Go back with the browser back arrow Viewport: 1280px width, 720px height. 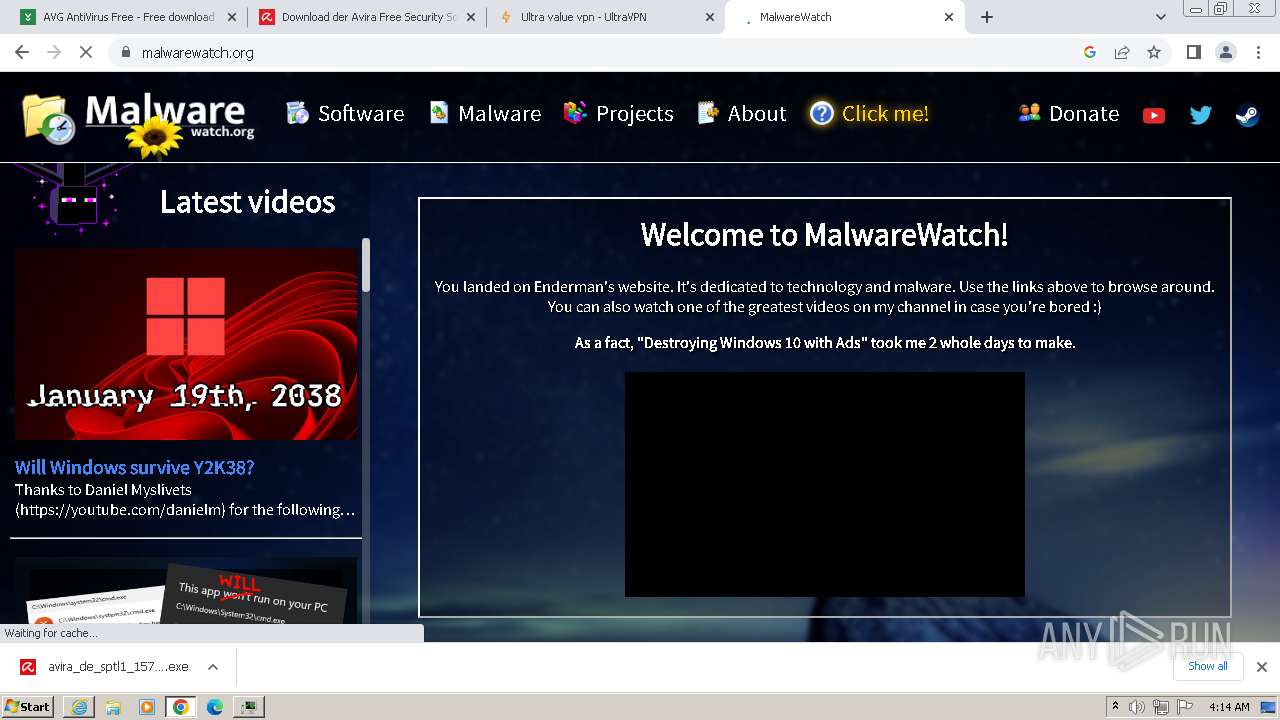click(22, 52)
